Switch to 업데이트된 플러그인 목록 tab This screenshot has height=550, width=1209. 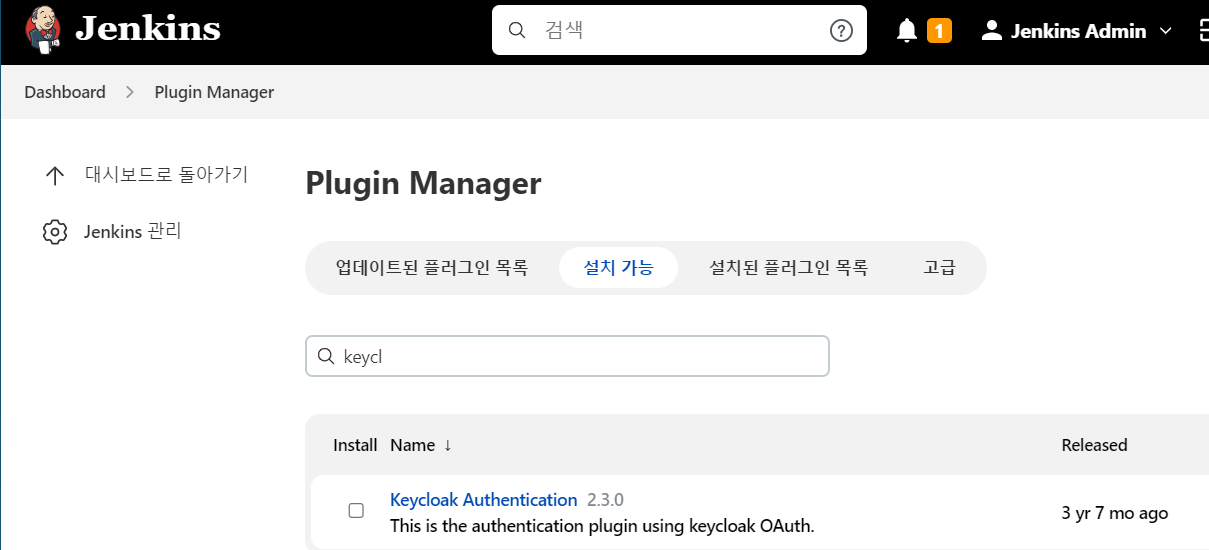(432, 268)
